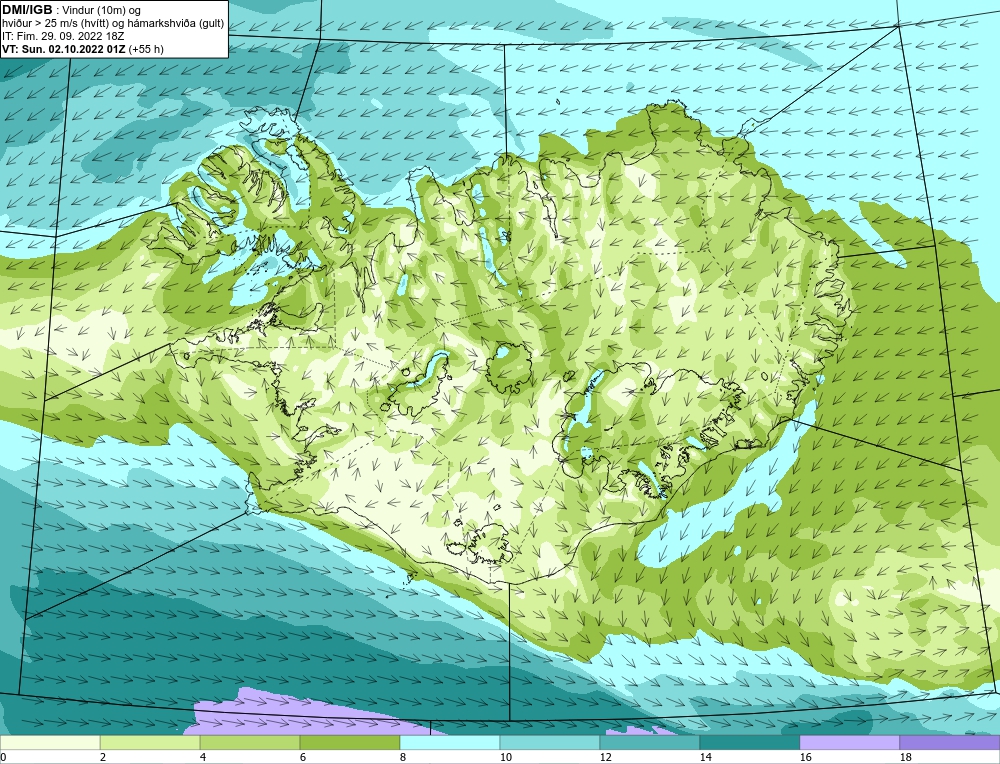Click the 8–10 m/s pale cyan swatch

450,743
